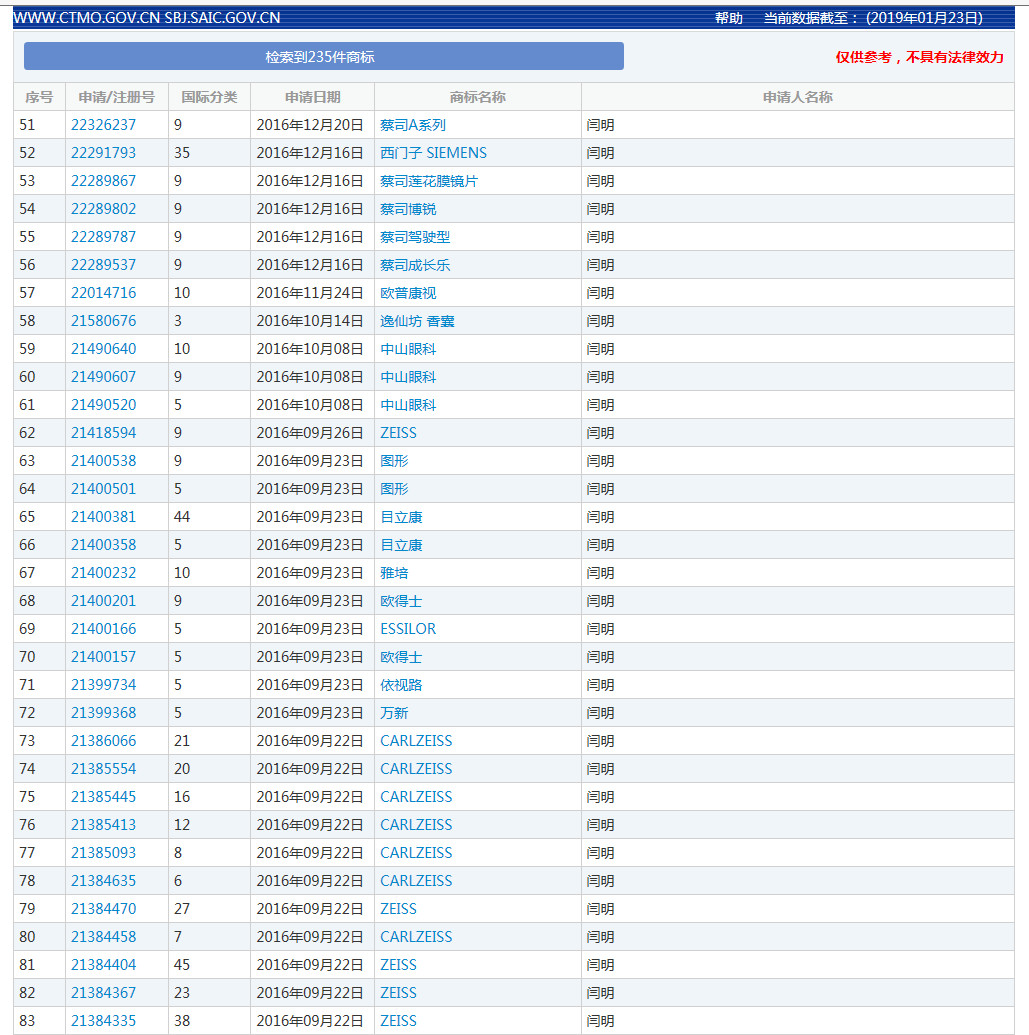Select applicant 闫明 in row 51

pos(601,125)
